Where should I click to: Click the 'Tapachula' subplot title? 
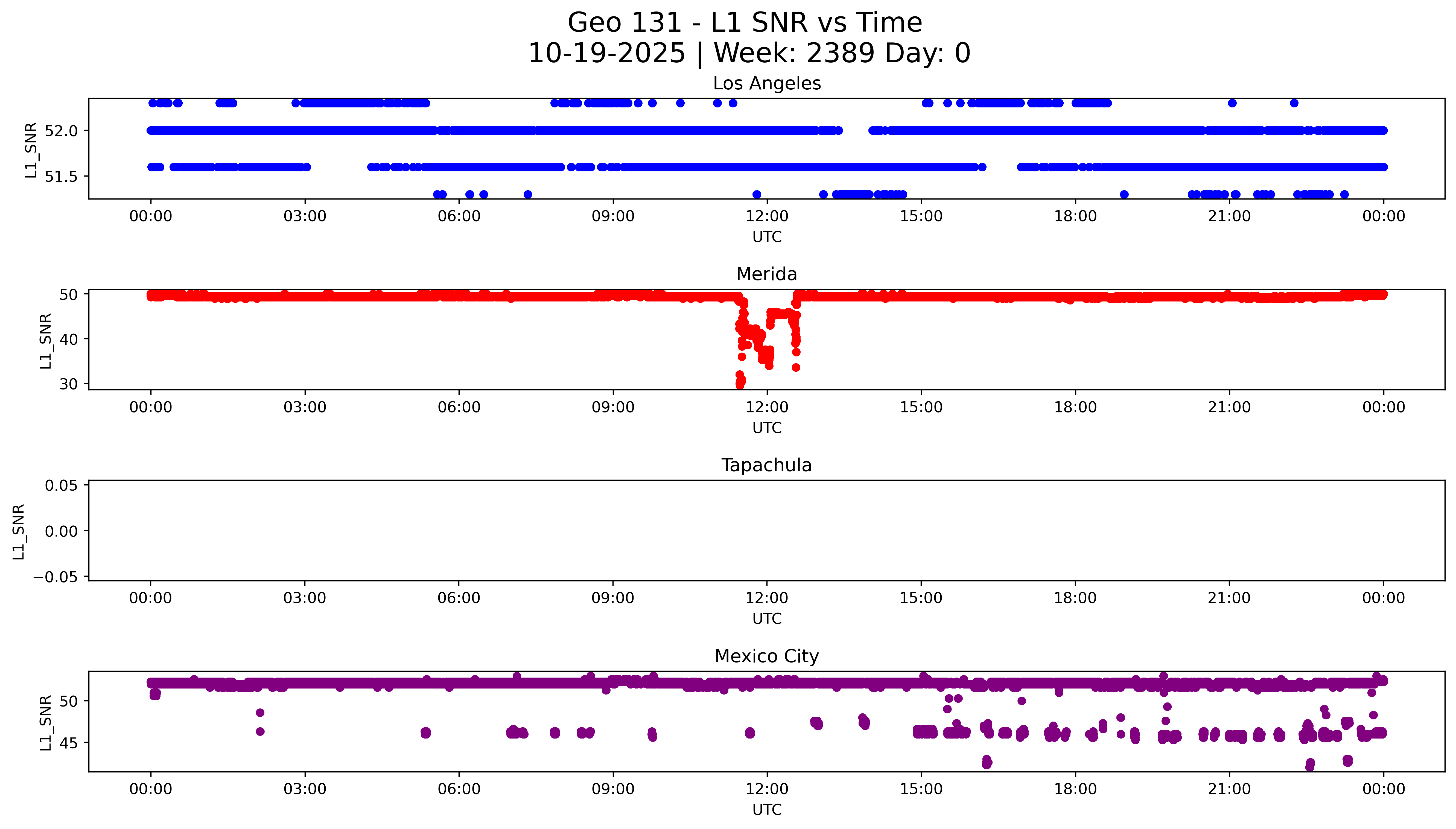pyautogui.click(x=766, y=465)
